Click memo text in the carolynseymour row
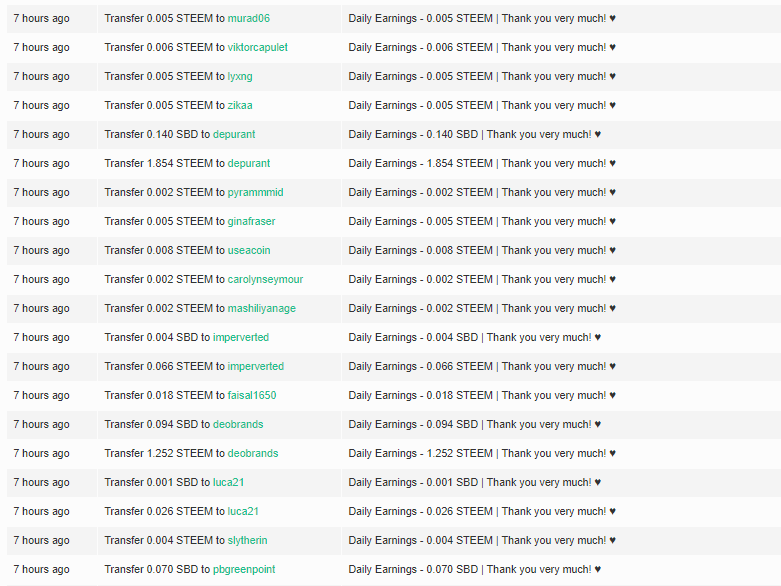This screenshot has width=781, height=586. (482, 279)
